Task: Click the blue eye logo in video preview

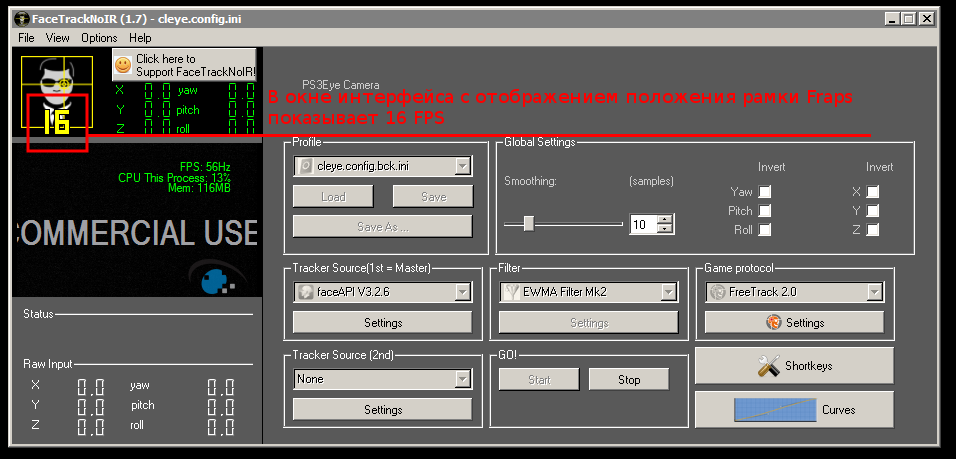Action: click(x=216, y=280)
